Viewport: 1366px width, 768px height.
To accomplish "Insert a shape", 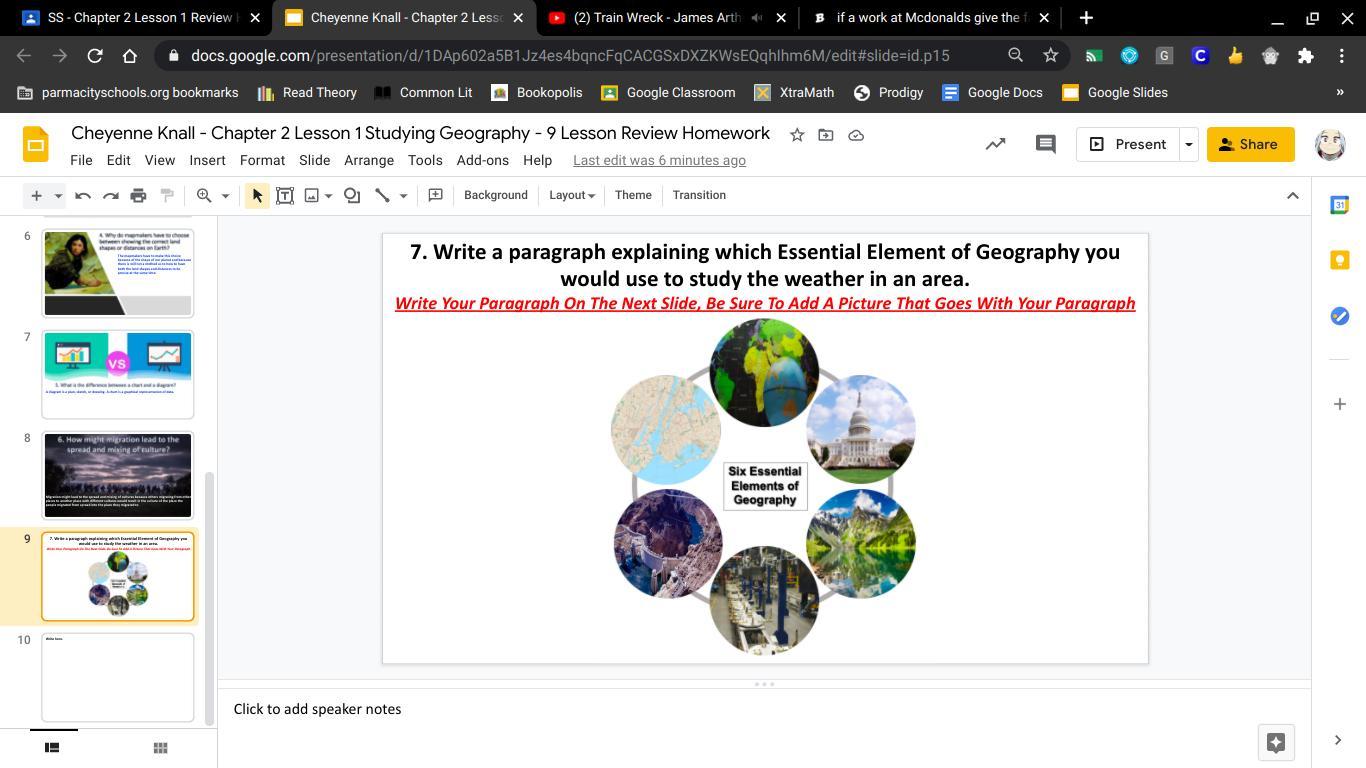I will 352,195.
